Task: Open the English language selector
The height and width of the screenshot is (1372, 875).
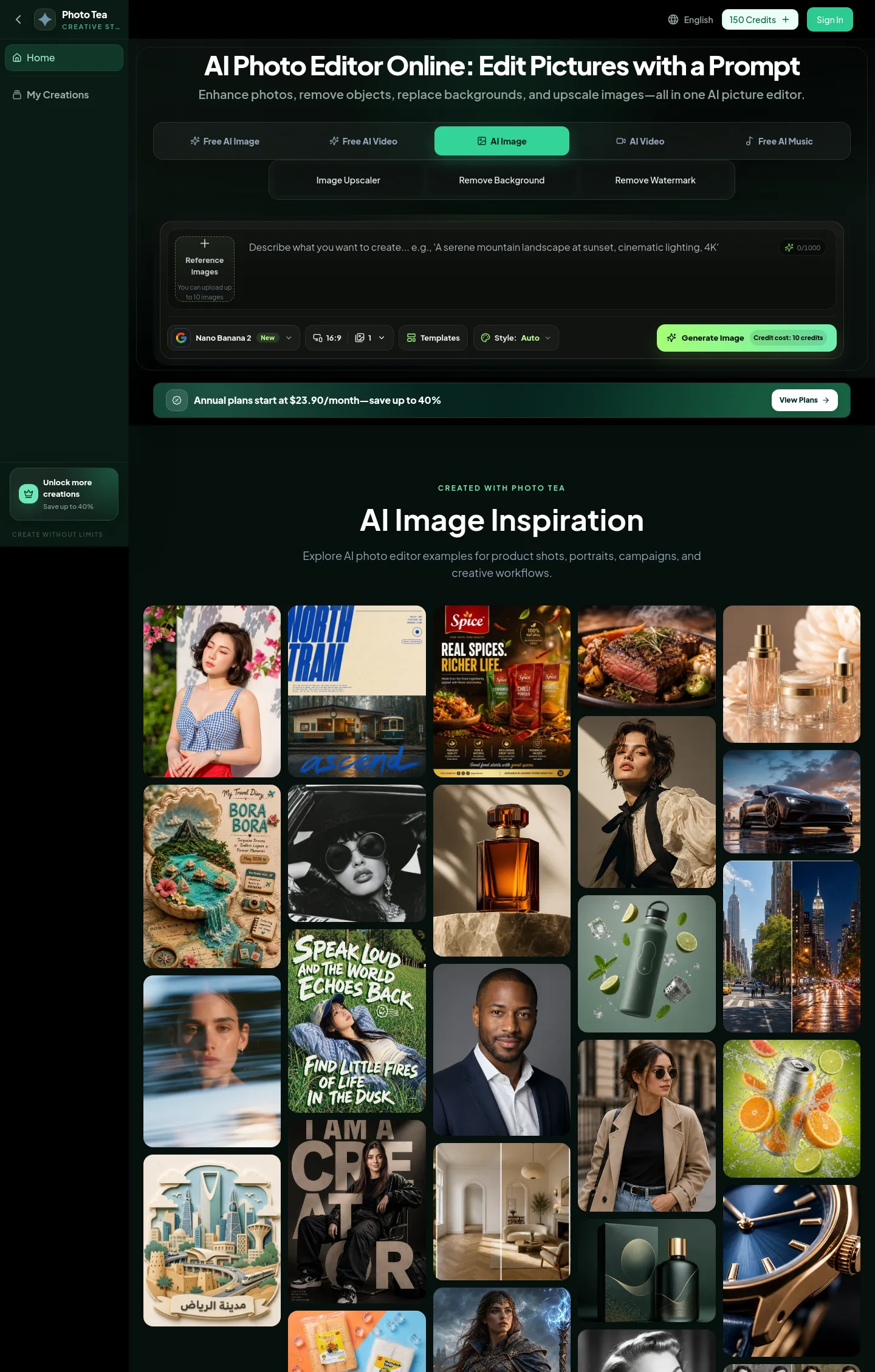Action: pos(690,19)
